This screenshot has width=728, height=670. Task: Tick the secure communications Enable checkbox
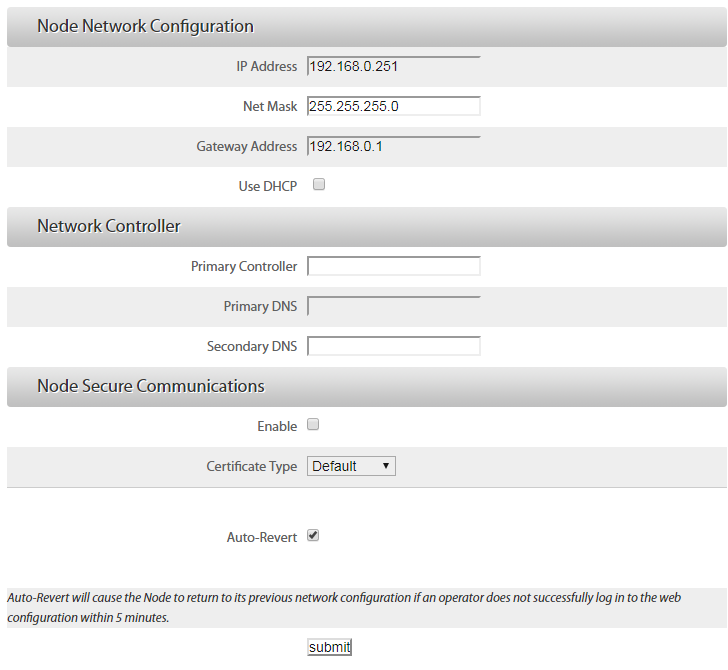point(313,425)
